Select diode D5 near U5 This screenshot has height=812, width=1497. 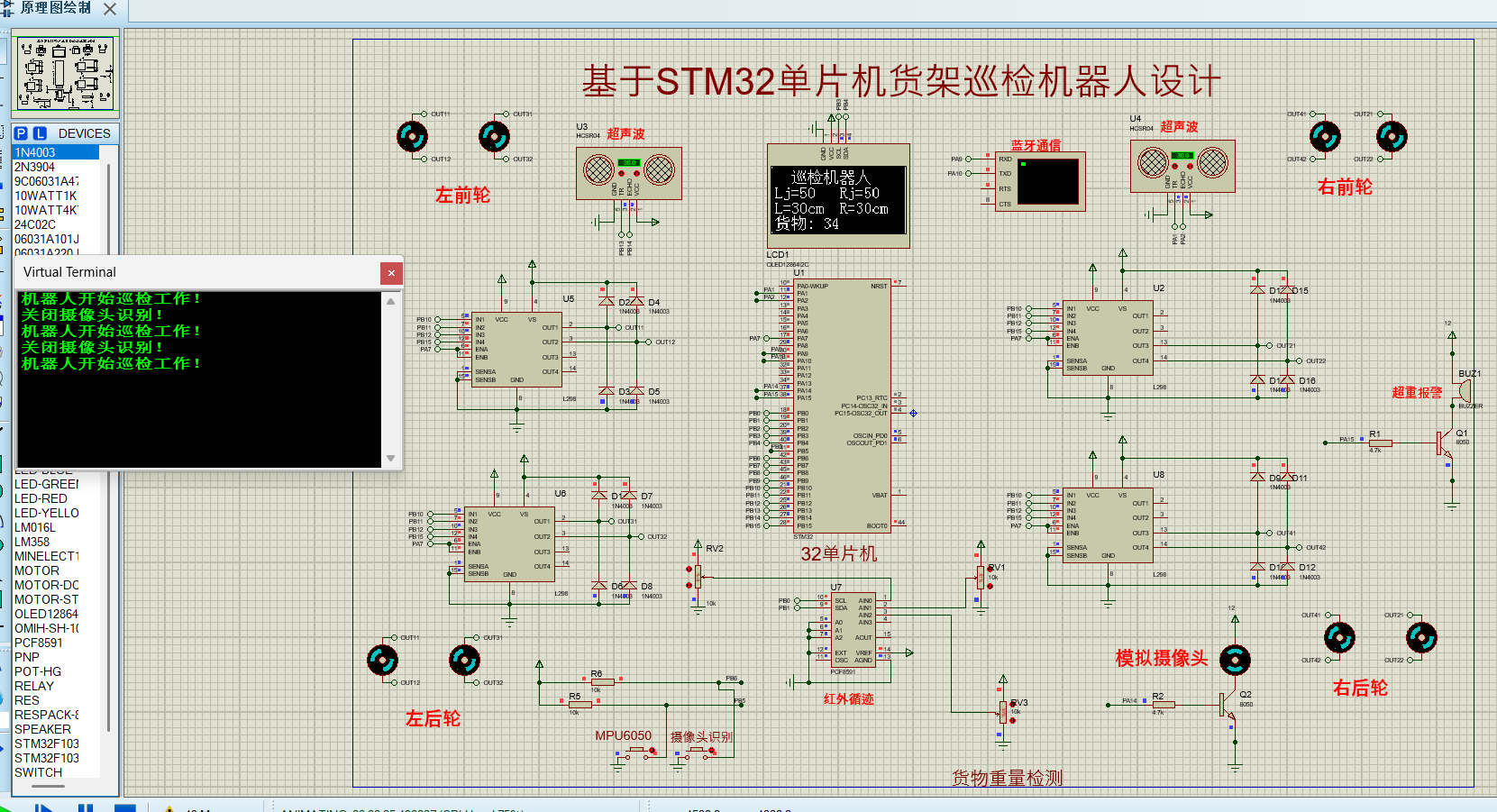click(636, 391)
